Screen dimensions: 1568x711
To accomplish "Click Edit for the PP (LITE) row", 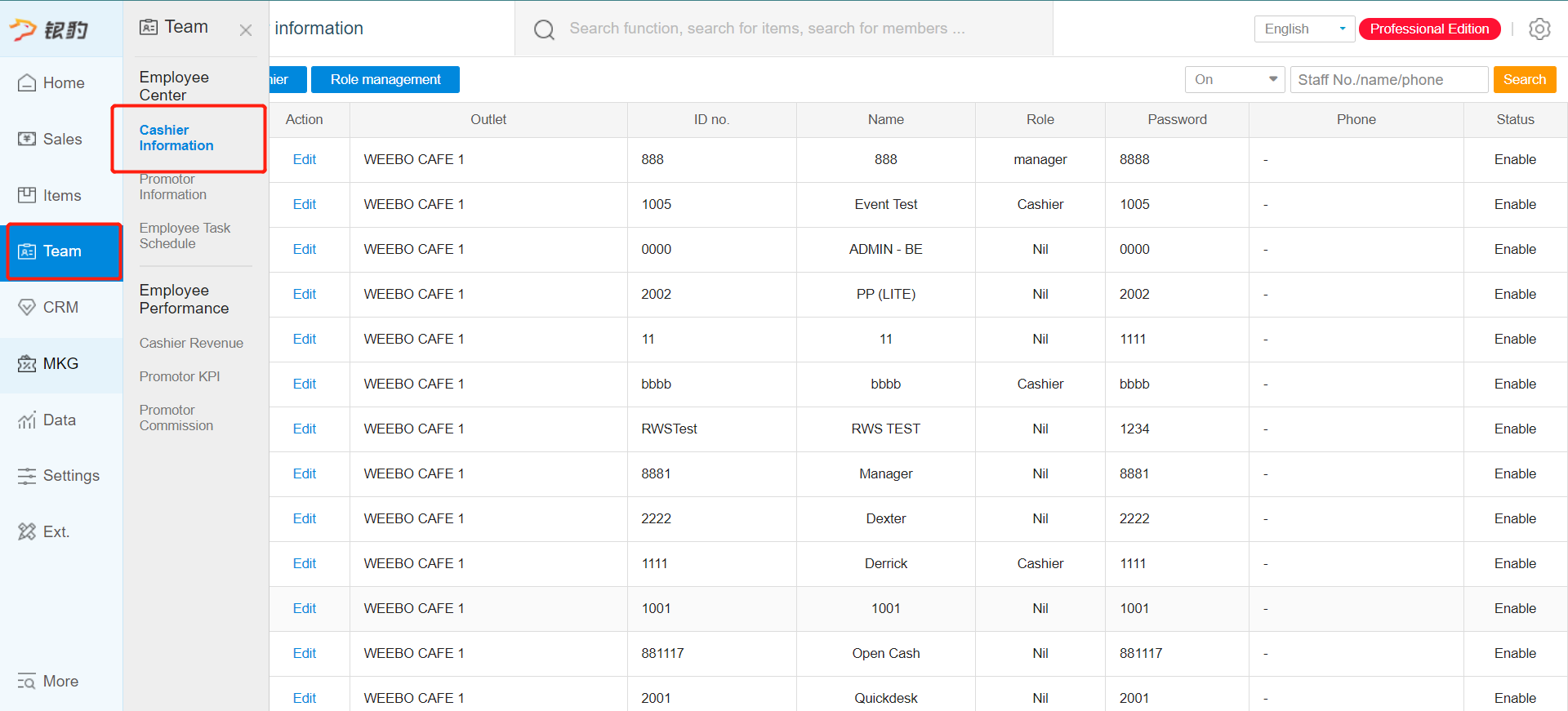I will pyautogui.click(x=305, y=294).
